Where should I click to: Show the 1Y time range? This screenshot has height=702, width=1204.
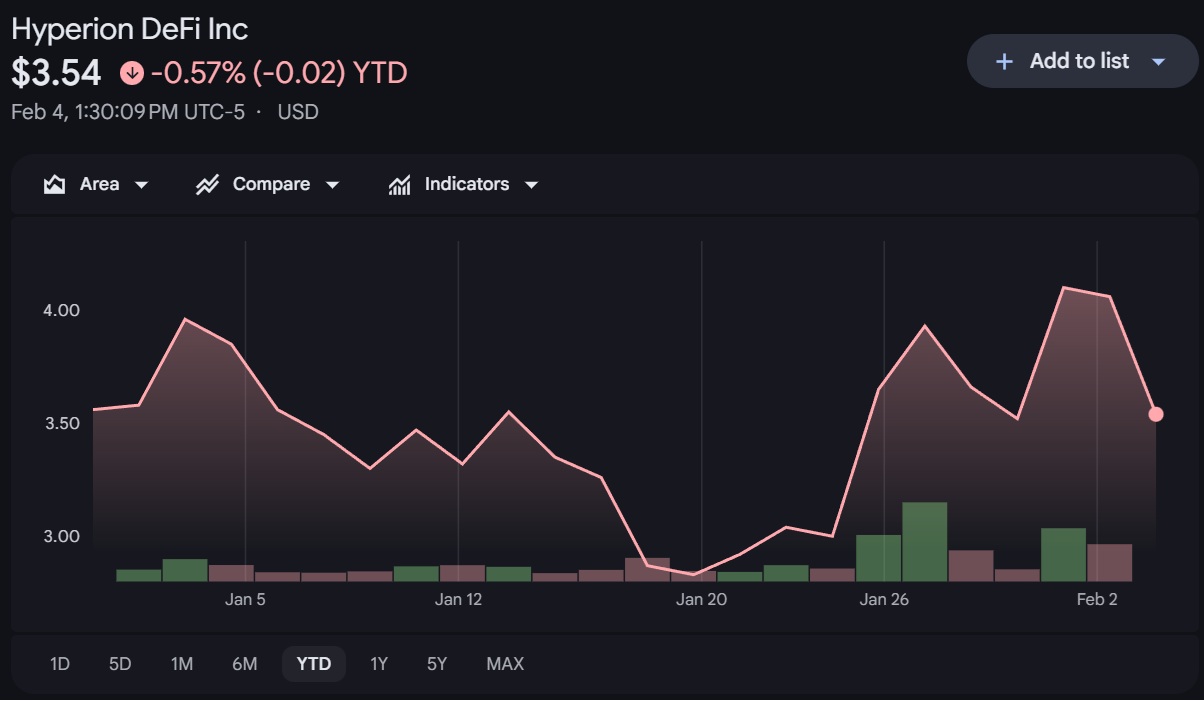point(379,664)
